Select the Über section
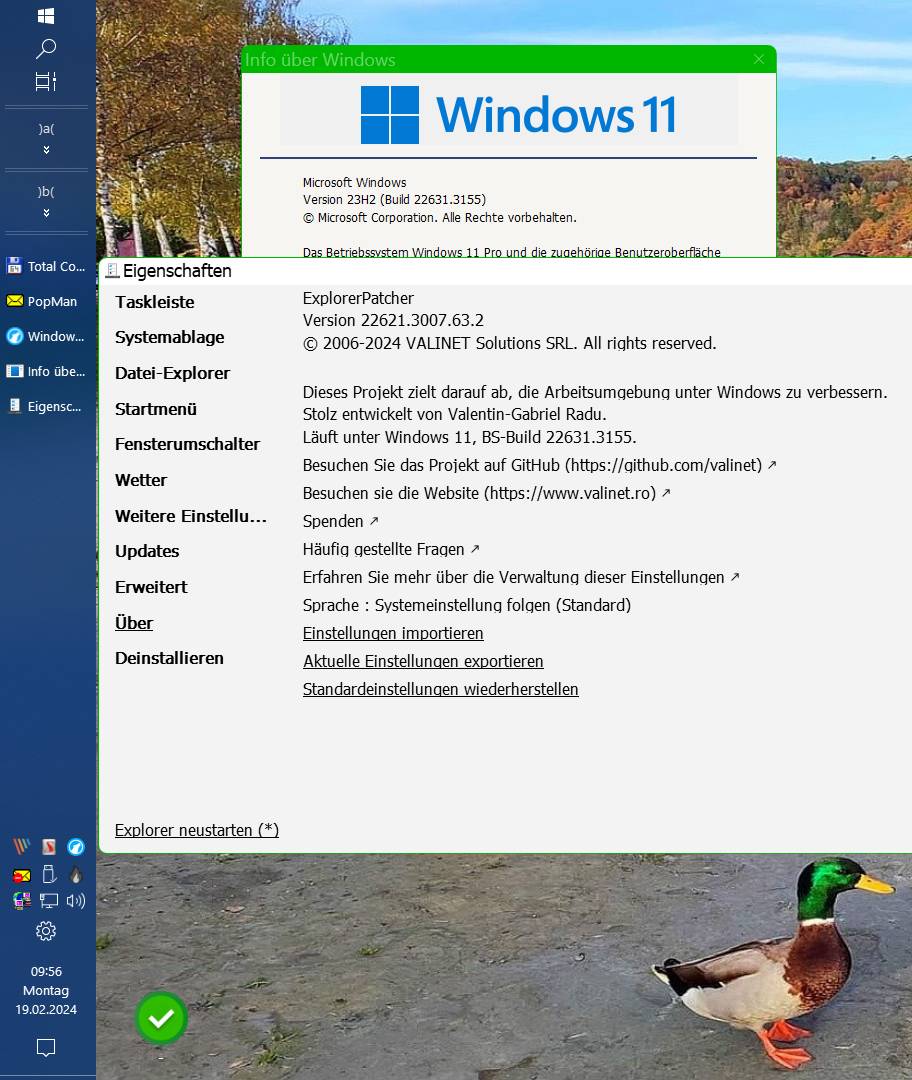Viewport: 912px width, 1080px height. tap(134, 623)
